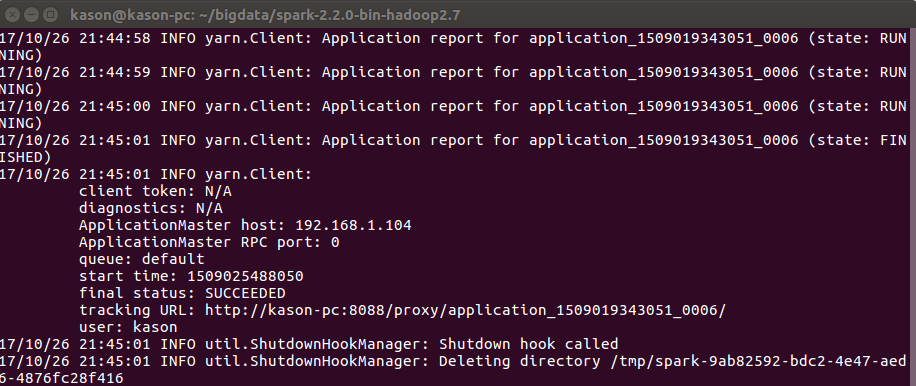Click the 'diagnostics: N/A' line
Screen dimensions: 916x386
click(x=151, y=208)
